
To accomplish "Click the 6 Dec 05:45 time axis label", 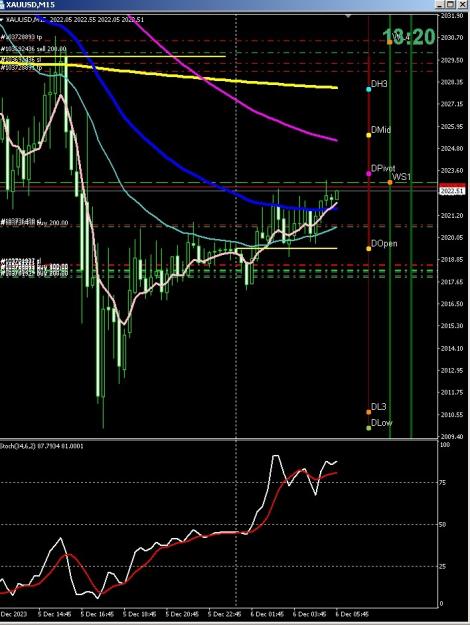I will pyautogui.click(x=352, y=614).
